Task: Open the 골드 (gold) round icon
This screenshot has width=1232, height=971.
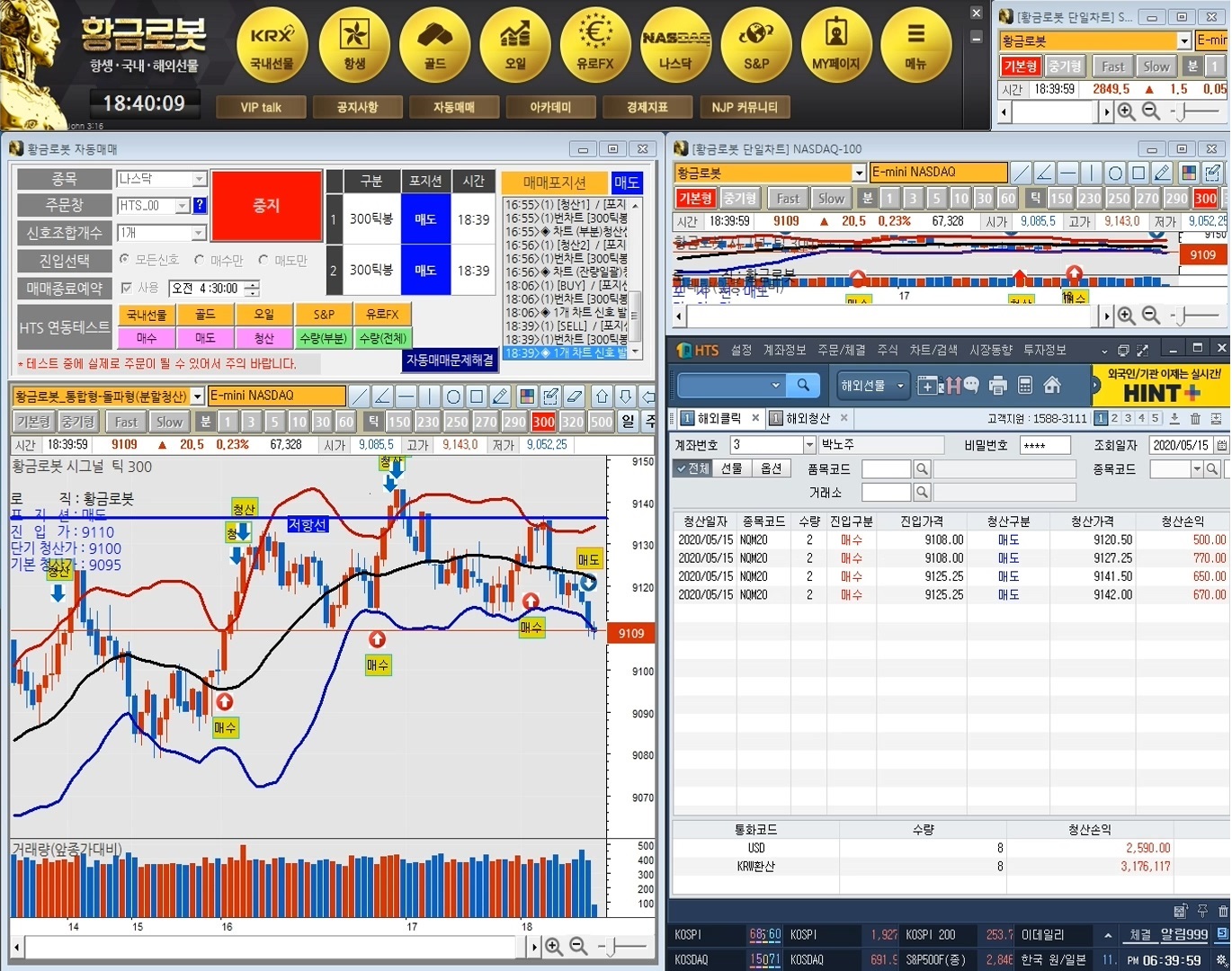Action: [x=434, y=44]
